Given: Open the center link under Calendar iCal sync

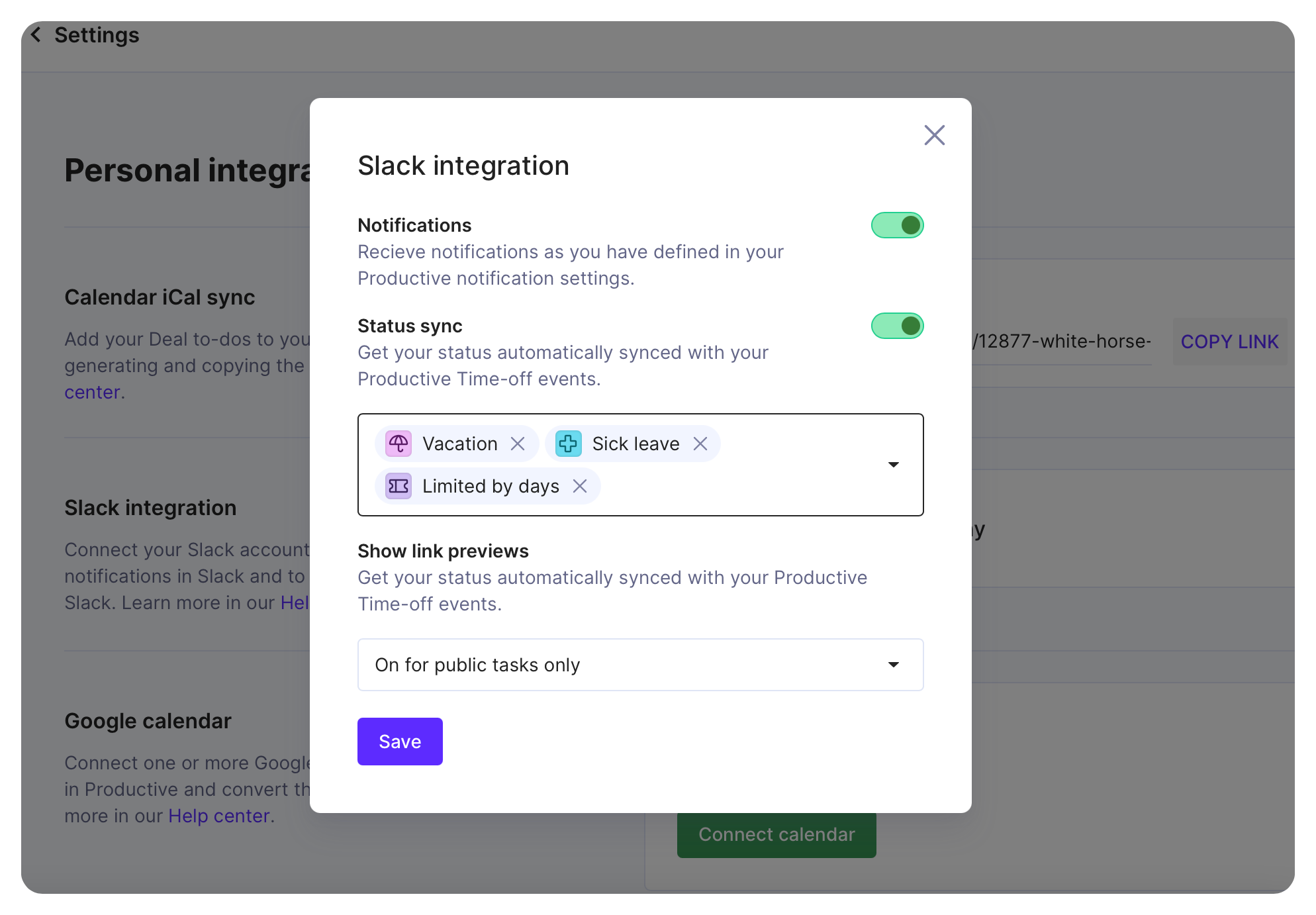Looking at the screenshot, I should [x=92, y=392].
